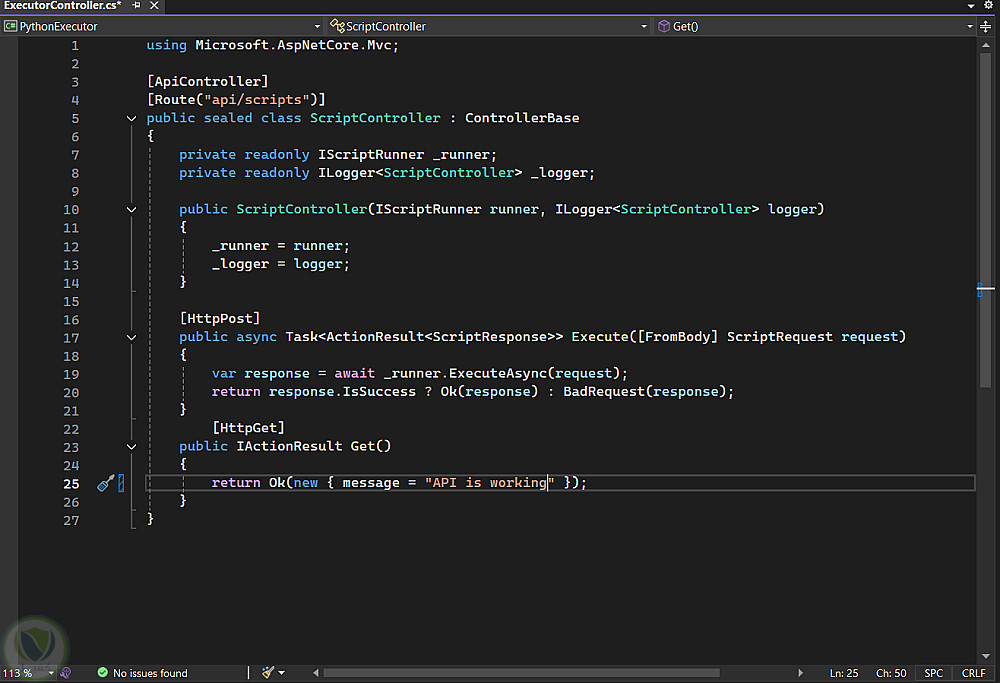This screenshot has width=1000, height=683.
Task: Collapse the ScriptController class region
Action: click(132, 118)
